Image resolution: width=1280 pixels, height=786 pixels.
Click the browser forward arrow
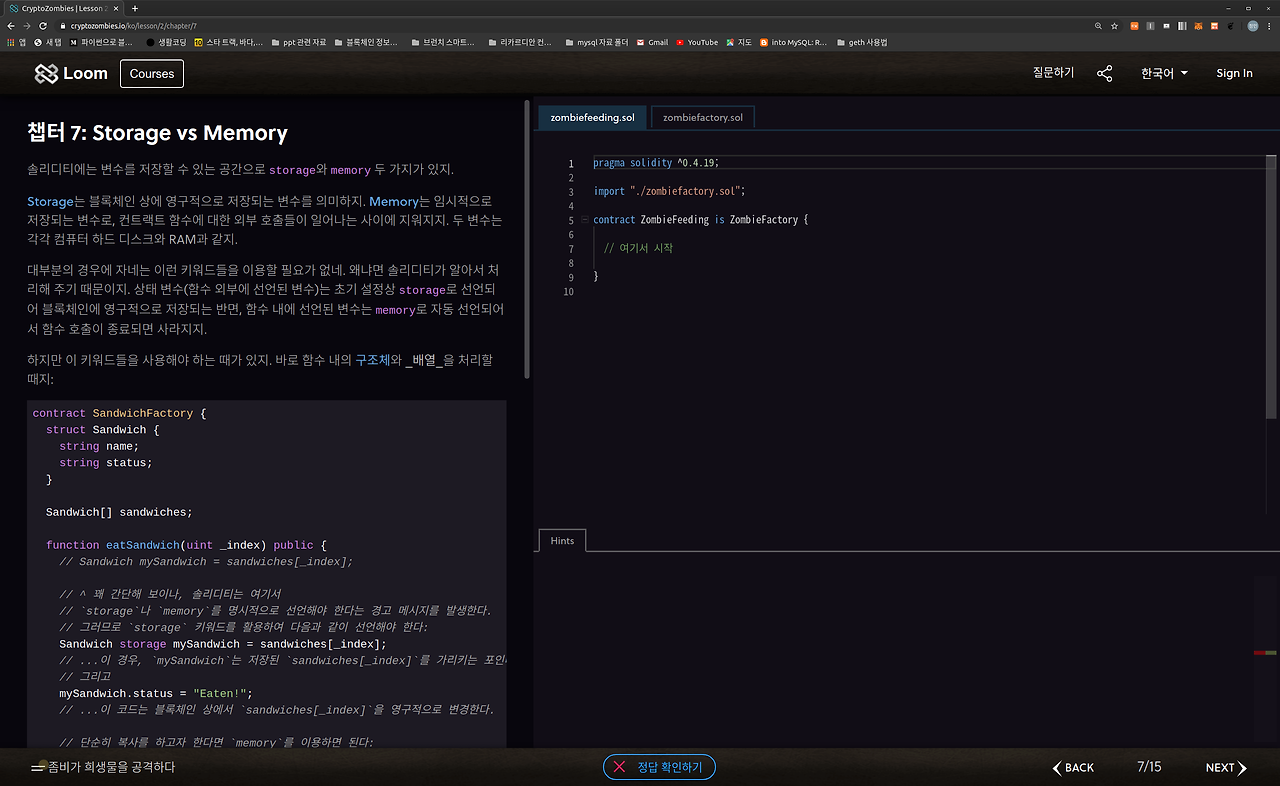pos(27,26)
